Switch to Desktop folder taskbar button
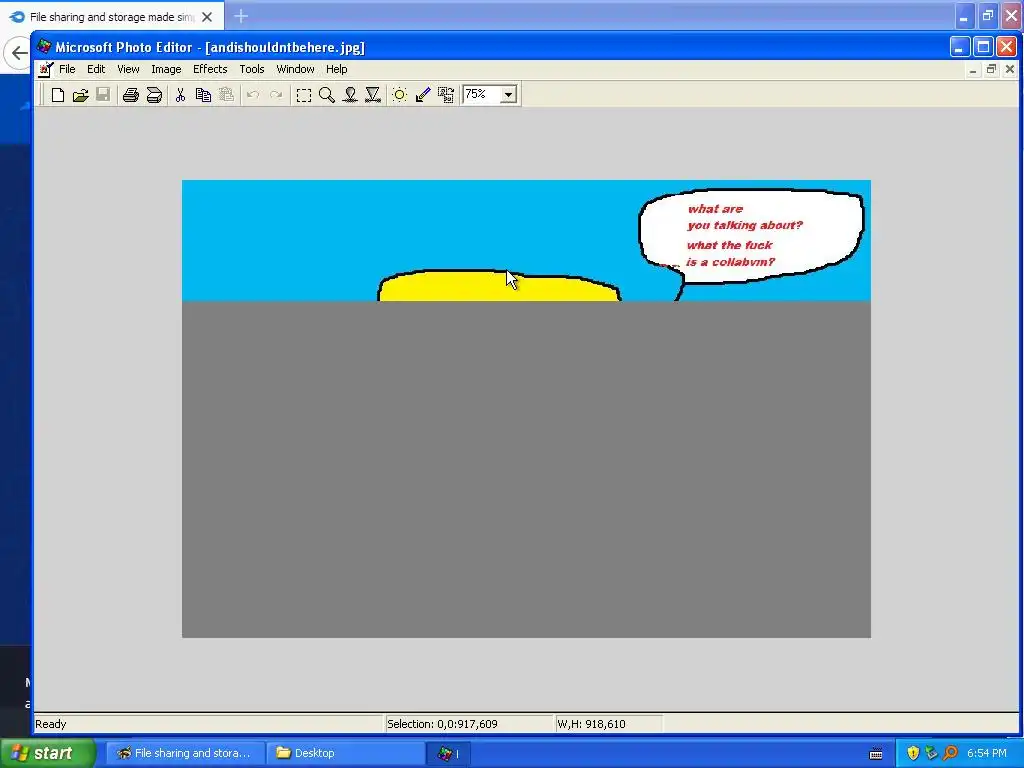Viewport: 1024px width, 768px height. tap(345, 753)
